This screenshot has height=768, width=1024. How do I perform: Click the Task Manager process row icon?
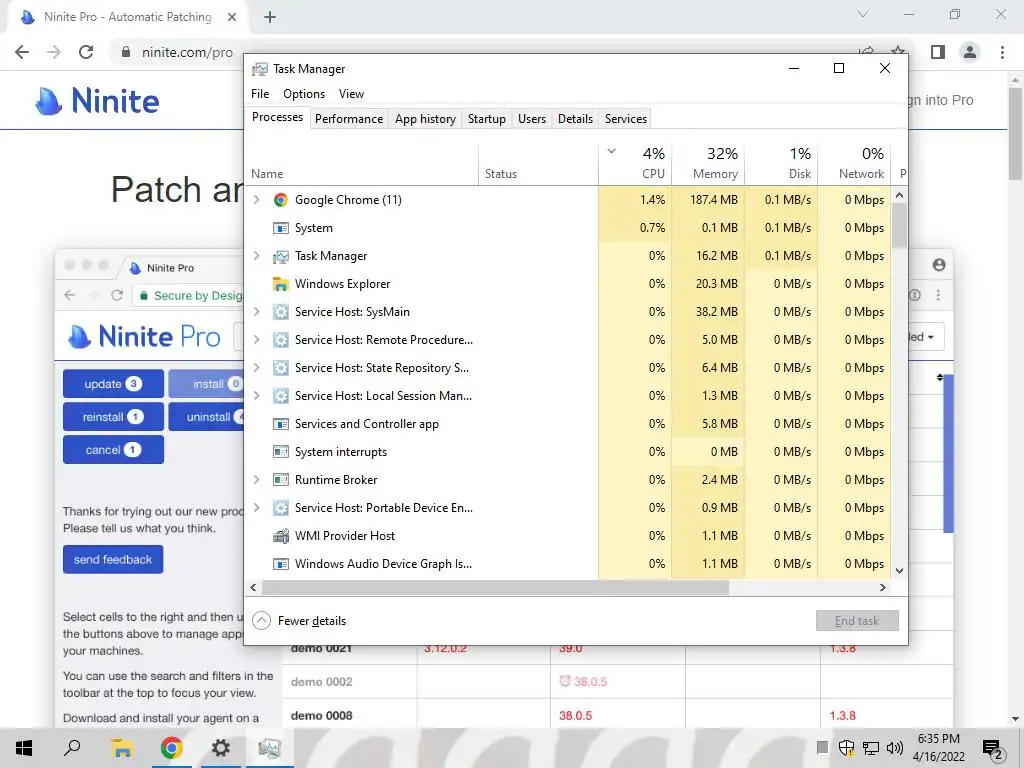tap(281, 256)
